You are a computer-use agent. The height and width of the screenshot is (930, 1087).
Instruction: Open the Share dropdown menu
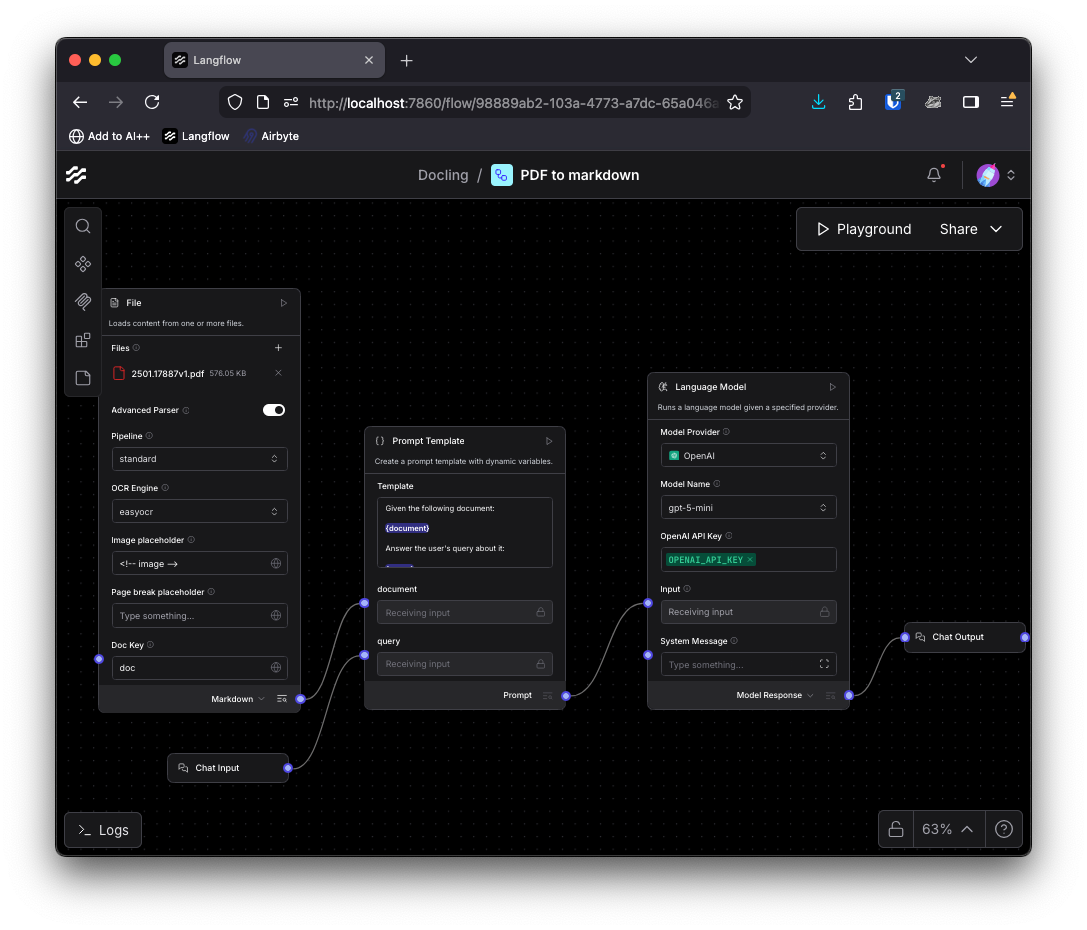tap(968, 228)
